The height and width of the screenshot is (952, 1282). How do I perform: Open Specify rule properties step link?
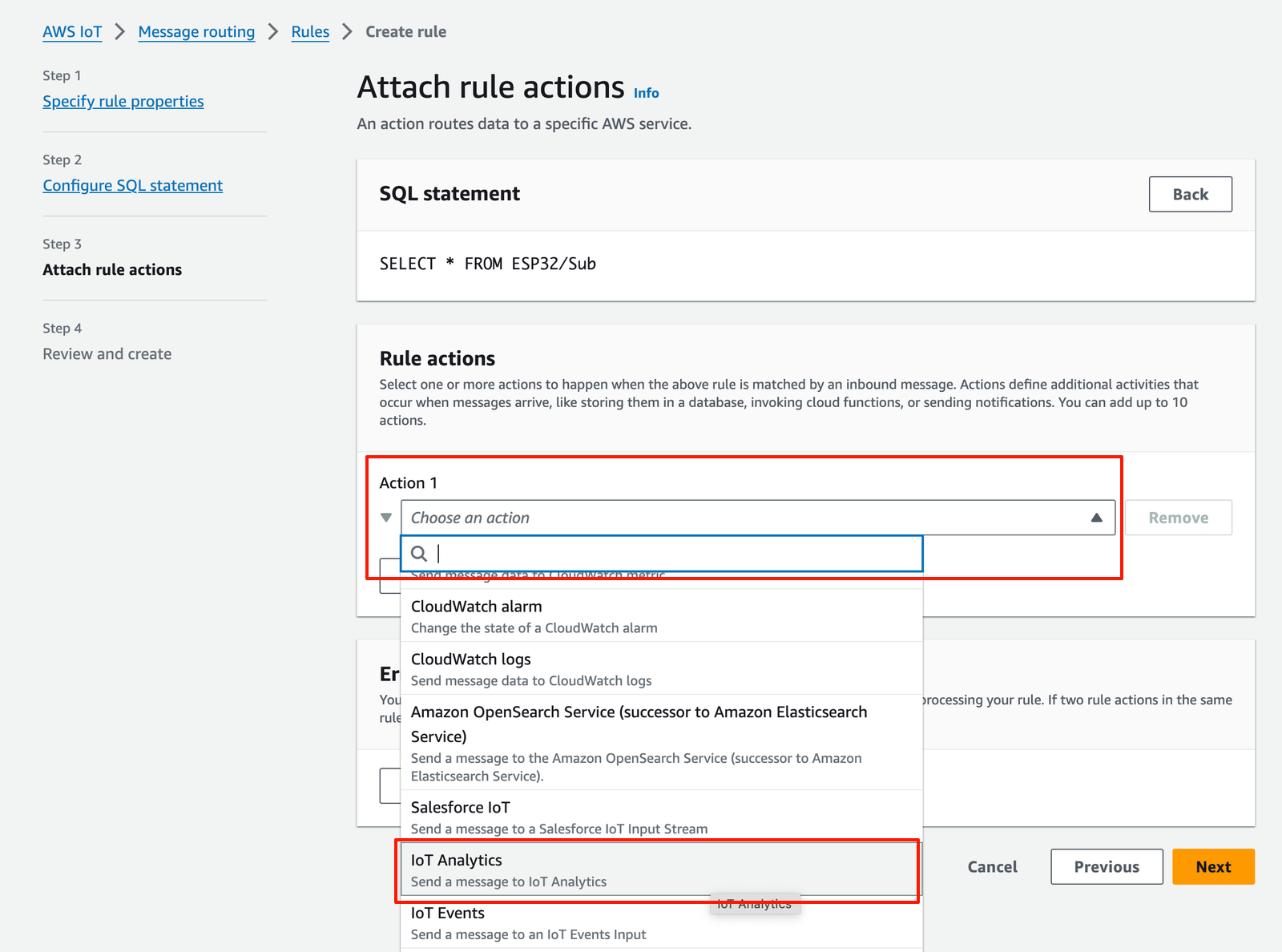[x=123, y=102]
